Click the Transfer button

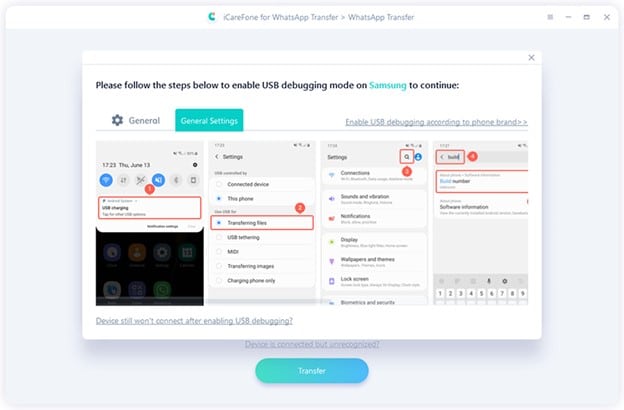pyautogui.click(x=312, y=371)
